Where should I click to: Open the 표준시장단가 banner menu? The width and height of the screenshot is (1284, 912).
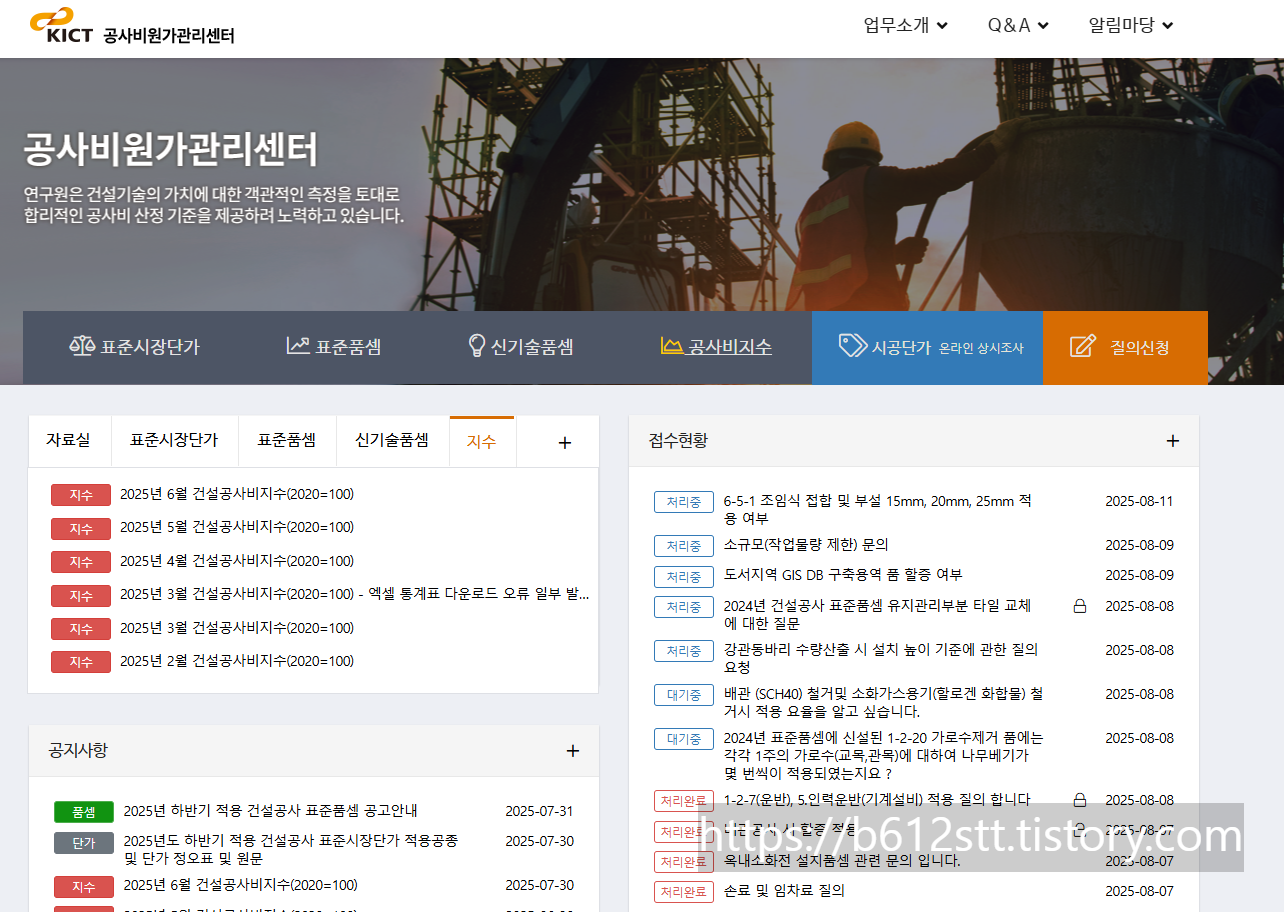point(134,347)
